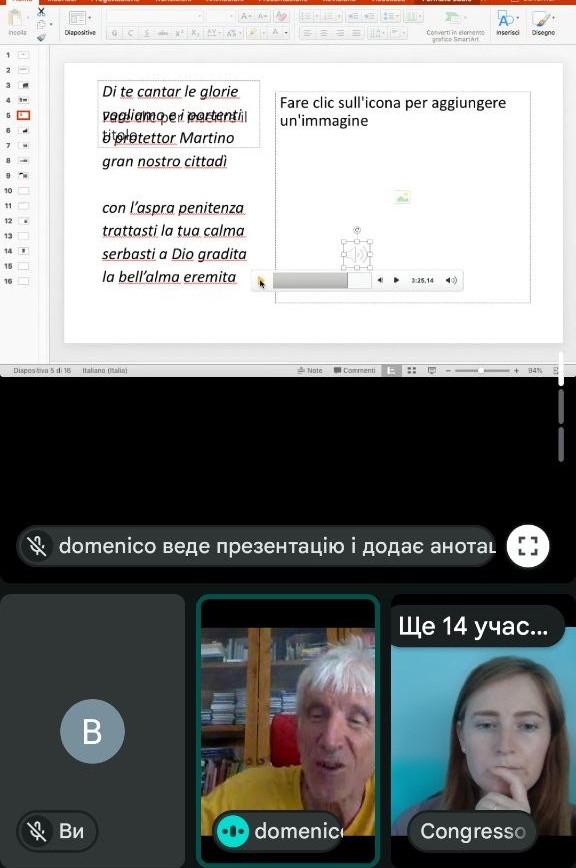Select slide 9 thumbnail in the panel
This screenshot has width=576, height=868.
(24, 175)
